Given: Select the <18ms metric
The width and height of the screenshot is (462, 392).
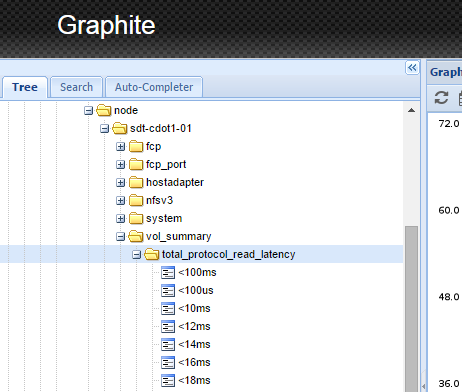Looking at the screenshot, I should tap(194, 380).
